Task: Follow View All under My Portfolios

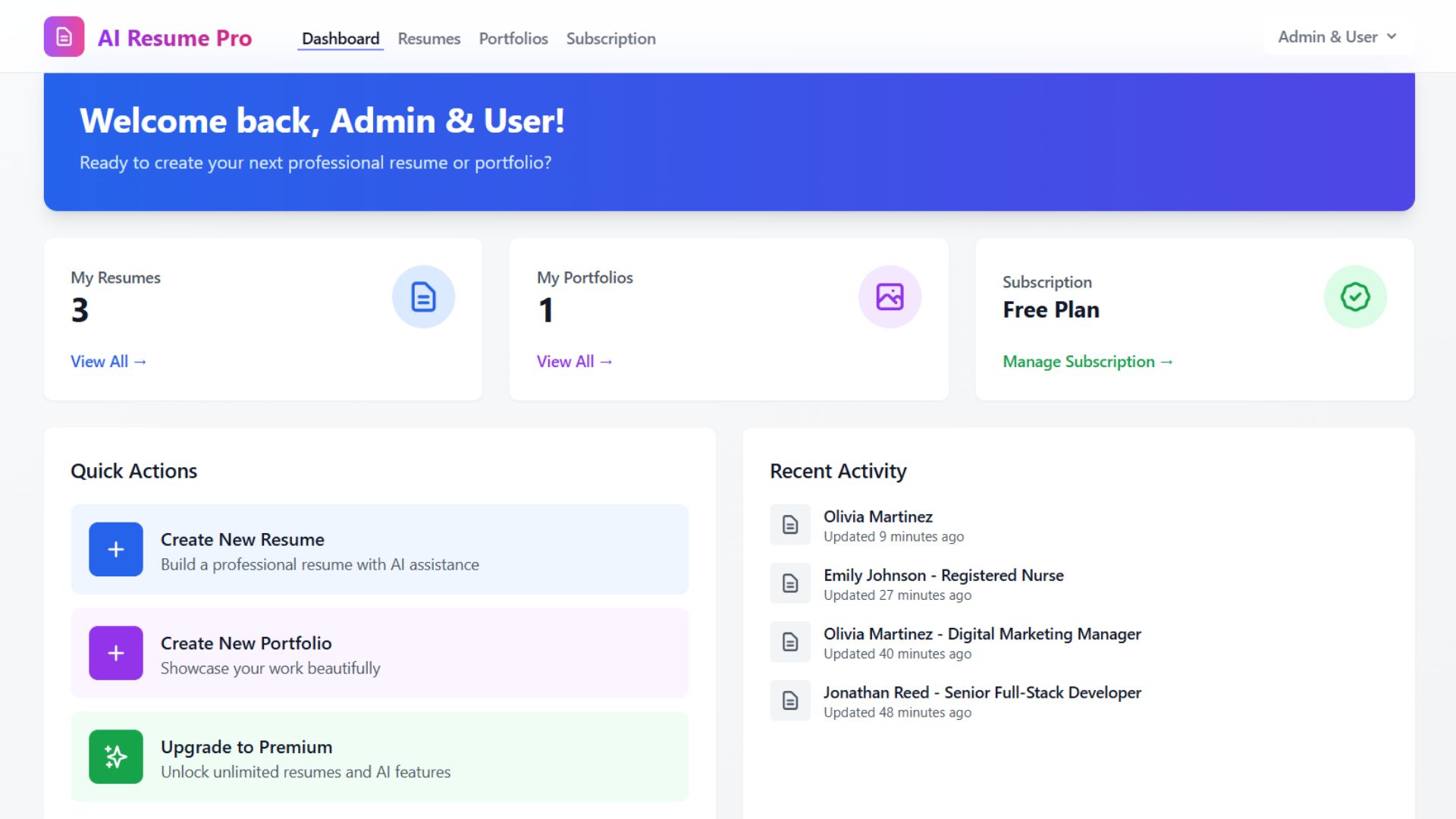Action: (574, 362)
